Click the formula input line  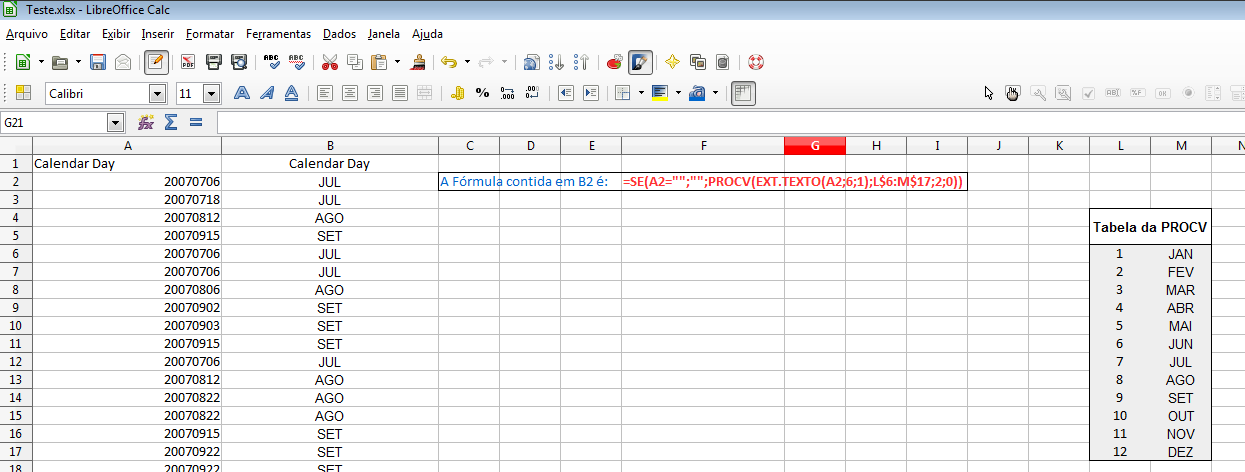pyautogui.click(x=730, y=122)
